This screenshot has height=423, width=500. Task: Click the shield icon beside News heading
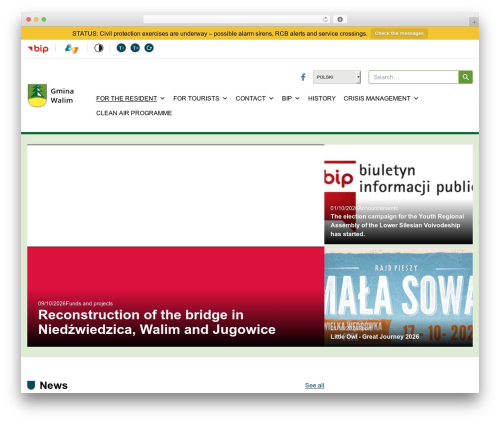tap(31, 385)
